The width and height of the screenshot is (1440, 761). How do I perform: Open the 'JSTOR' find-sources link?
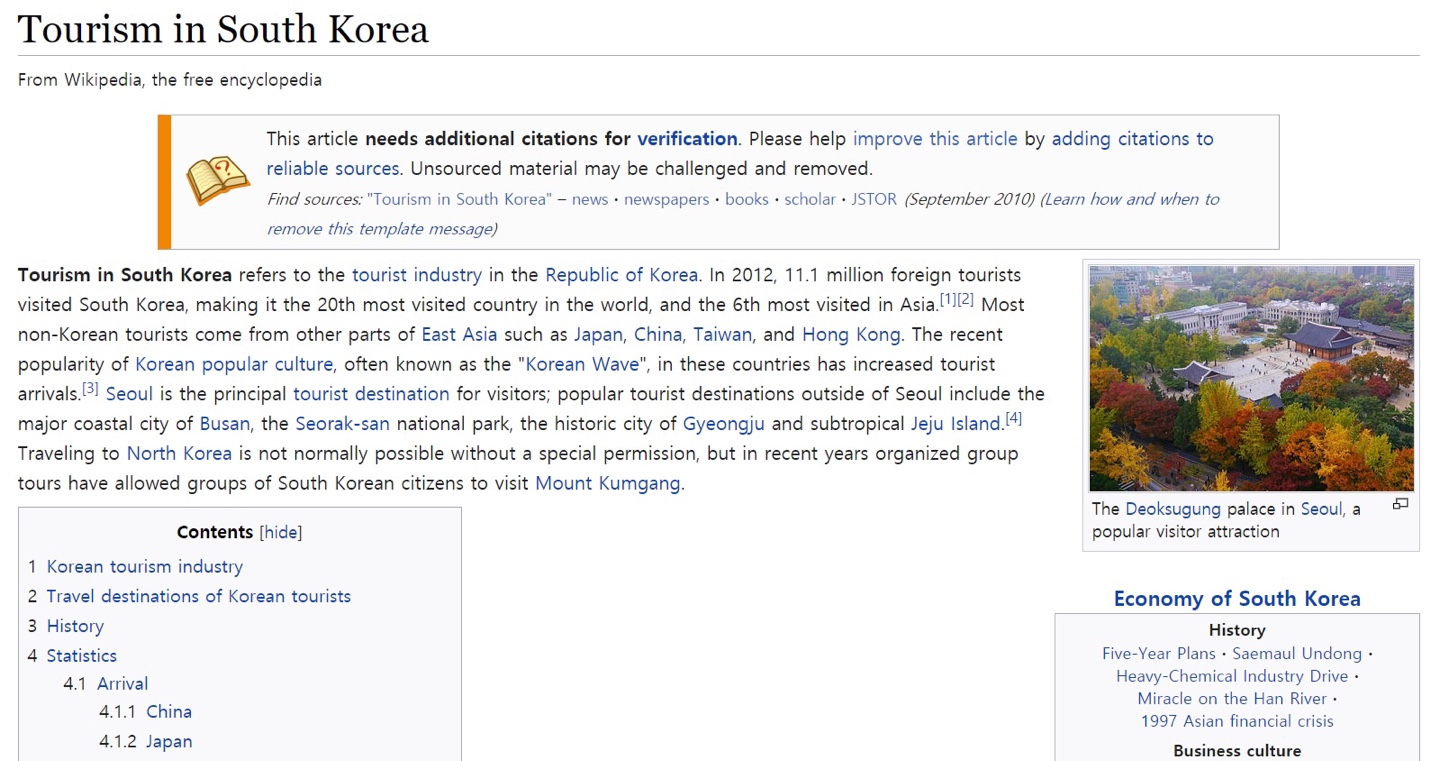point(875,199)
